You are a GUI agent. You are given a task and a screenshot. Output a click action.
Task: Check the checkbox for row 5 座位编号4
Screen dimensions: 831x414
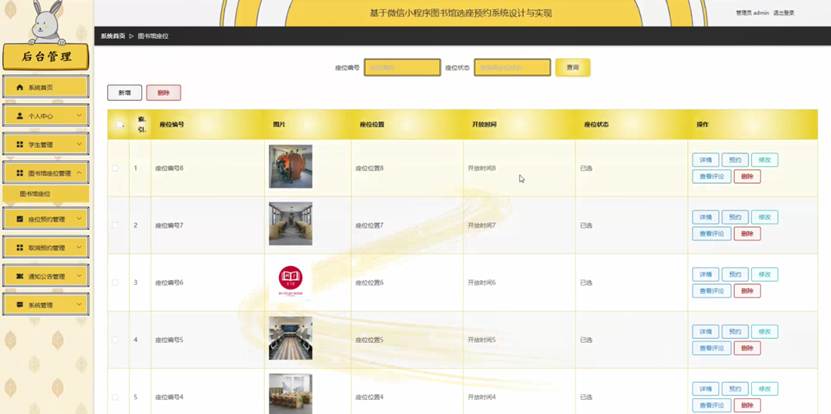tap(116, 397)
